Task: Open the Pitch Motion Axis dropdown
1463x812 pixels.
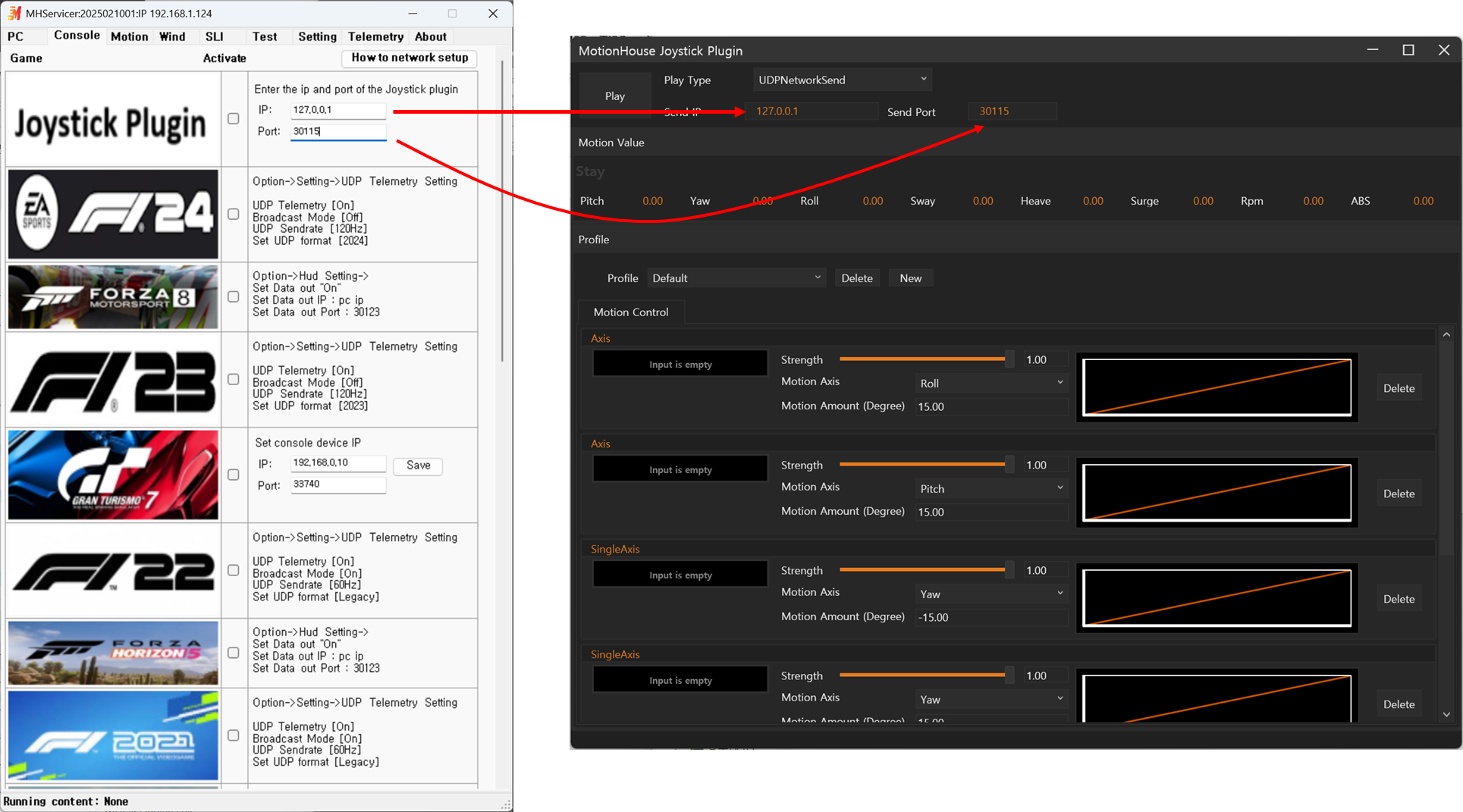Action: click(991, 489)
